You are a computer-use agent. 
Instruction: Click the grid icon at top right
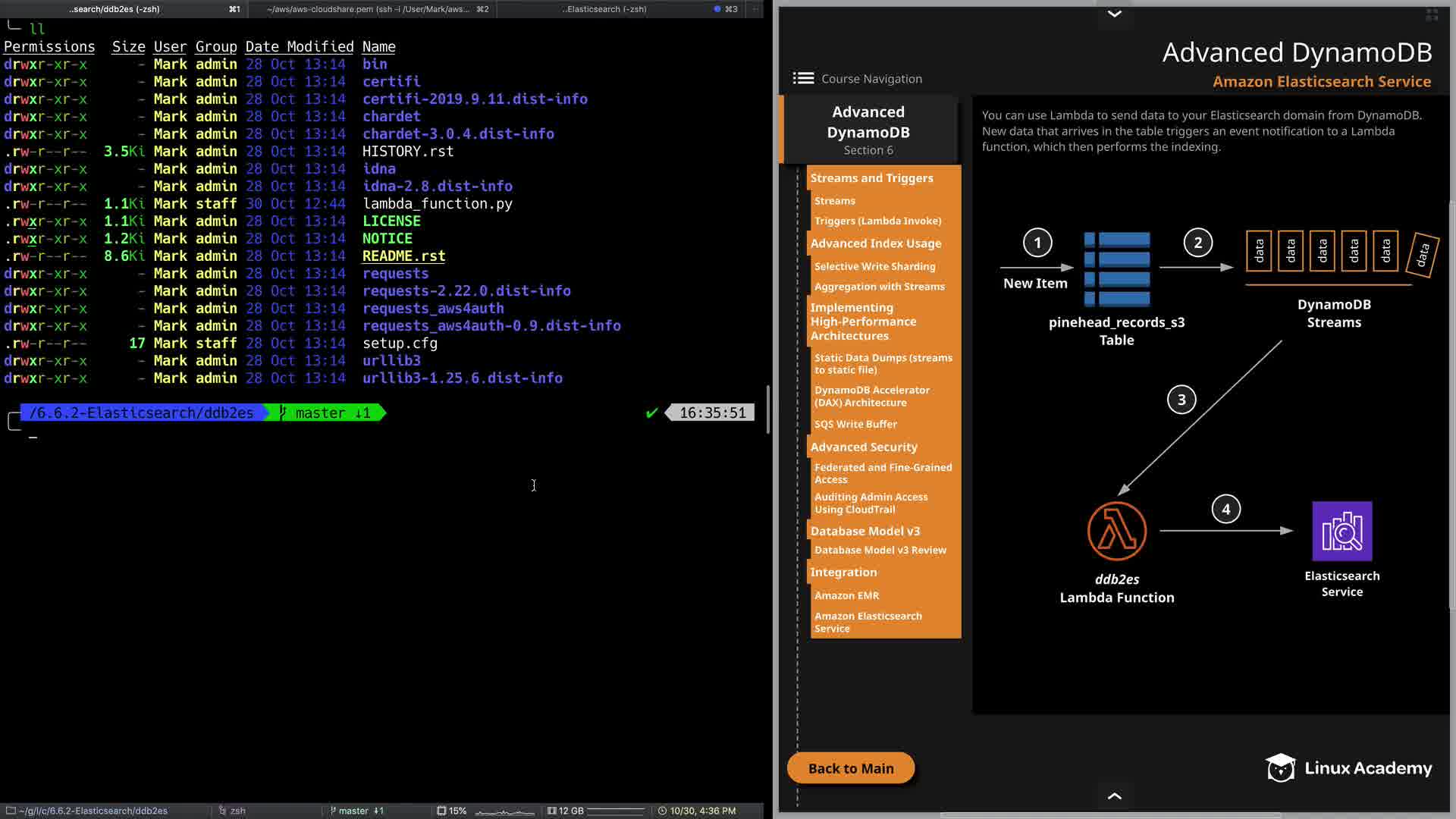(1432, 14)
